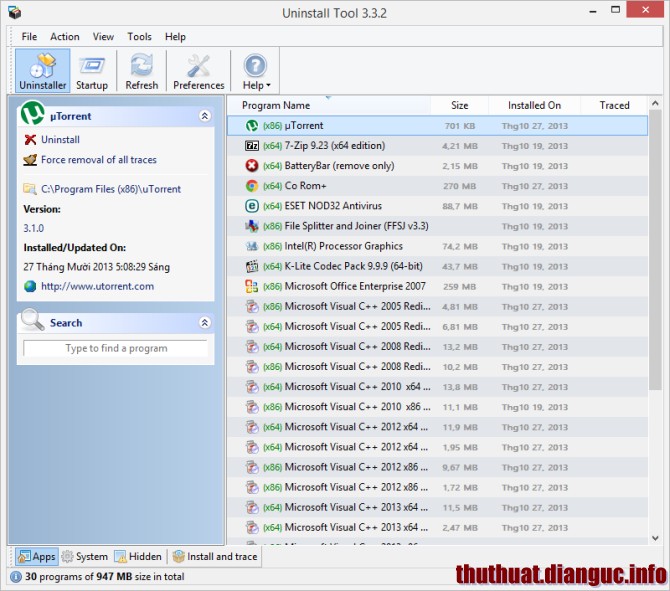The width and height of the screenshot is (670, 591).
Task: Switch to the System tab
Action: point(85,556)
